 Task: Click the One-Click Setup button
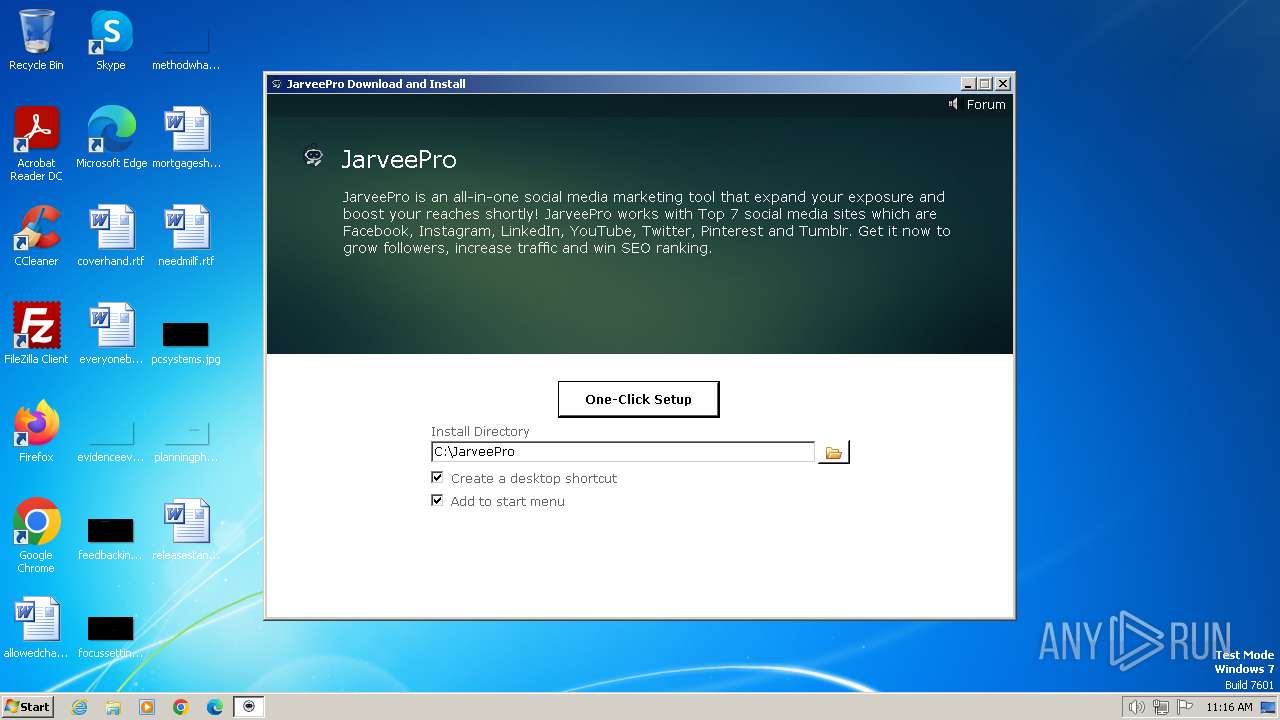pyautogui.click(x=638, y=399)
